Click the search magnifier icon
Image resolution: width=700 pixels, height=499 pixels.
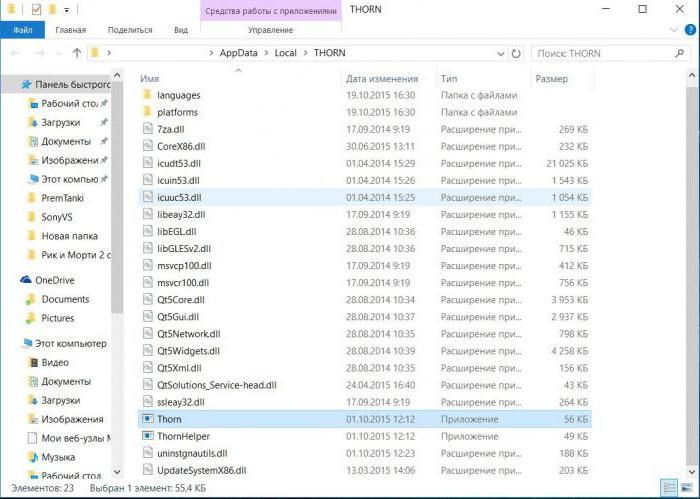(x=679, y=54)
